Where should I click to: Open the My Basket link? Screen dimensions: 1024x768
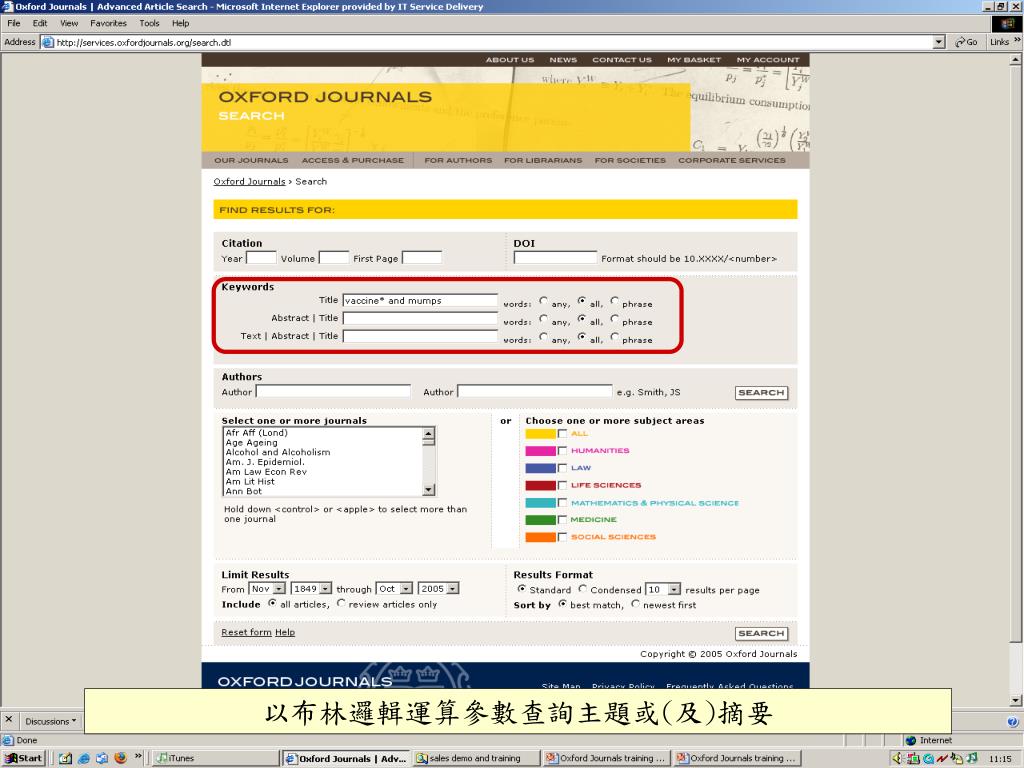[694, 59]
